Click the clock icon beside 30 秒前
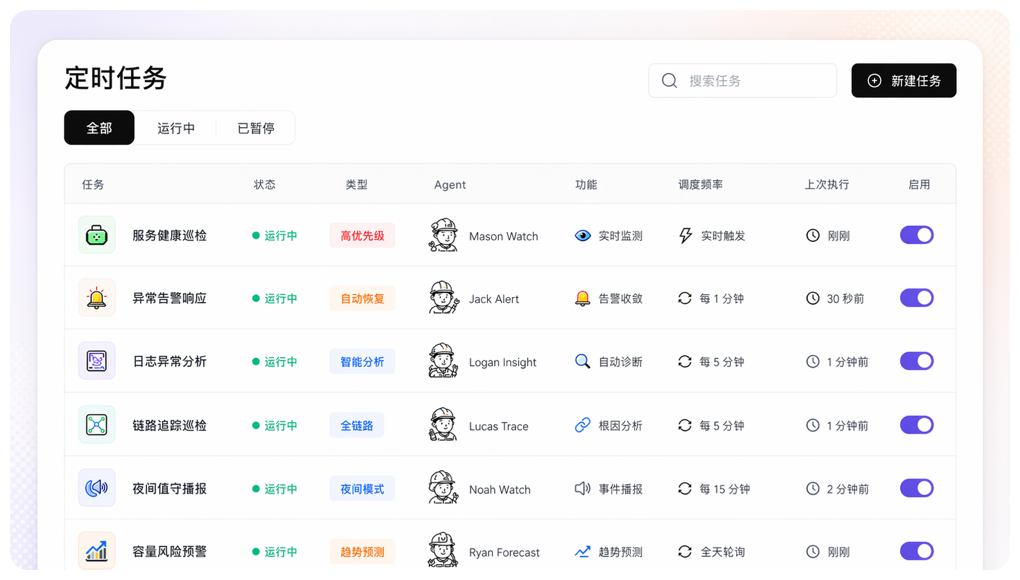 (812, 298)
